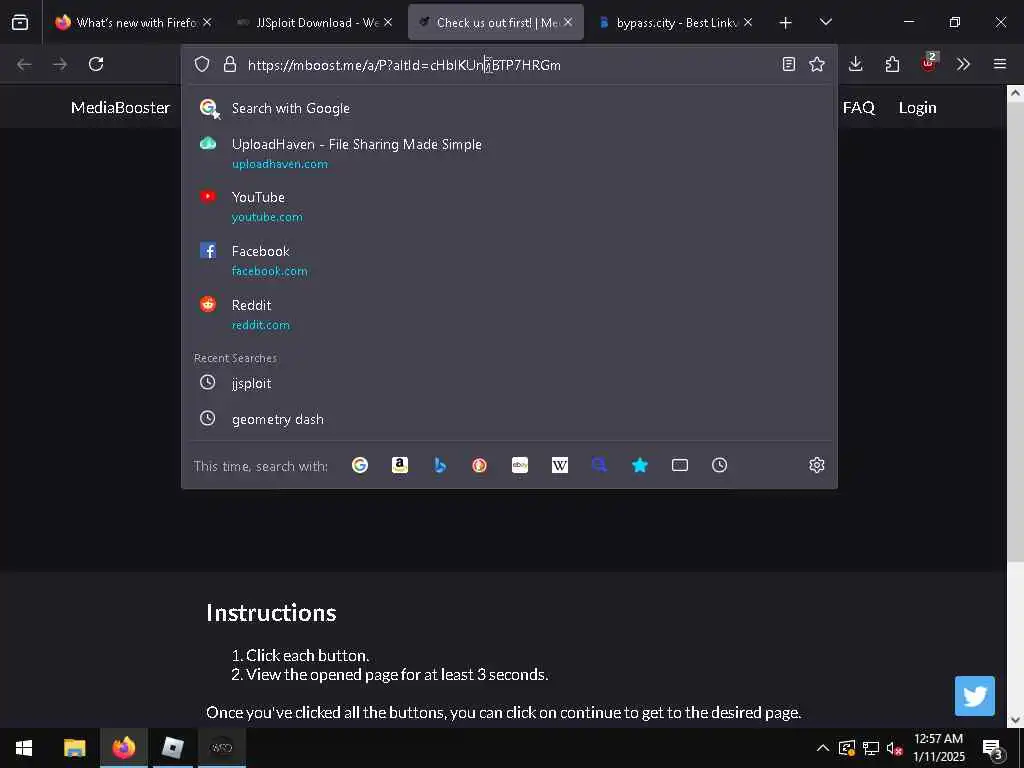Open the Facebook suggestion

tap(509, 261)
